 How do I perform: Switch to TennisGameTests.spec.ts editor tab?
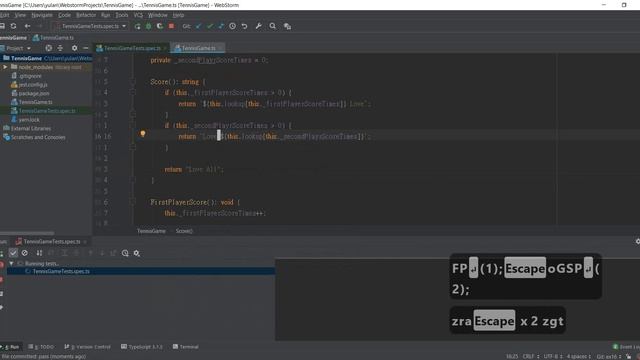click(x=131, y=48)
